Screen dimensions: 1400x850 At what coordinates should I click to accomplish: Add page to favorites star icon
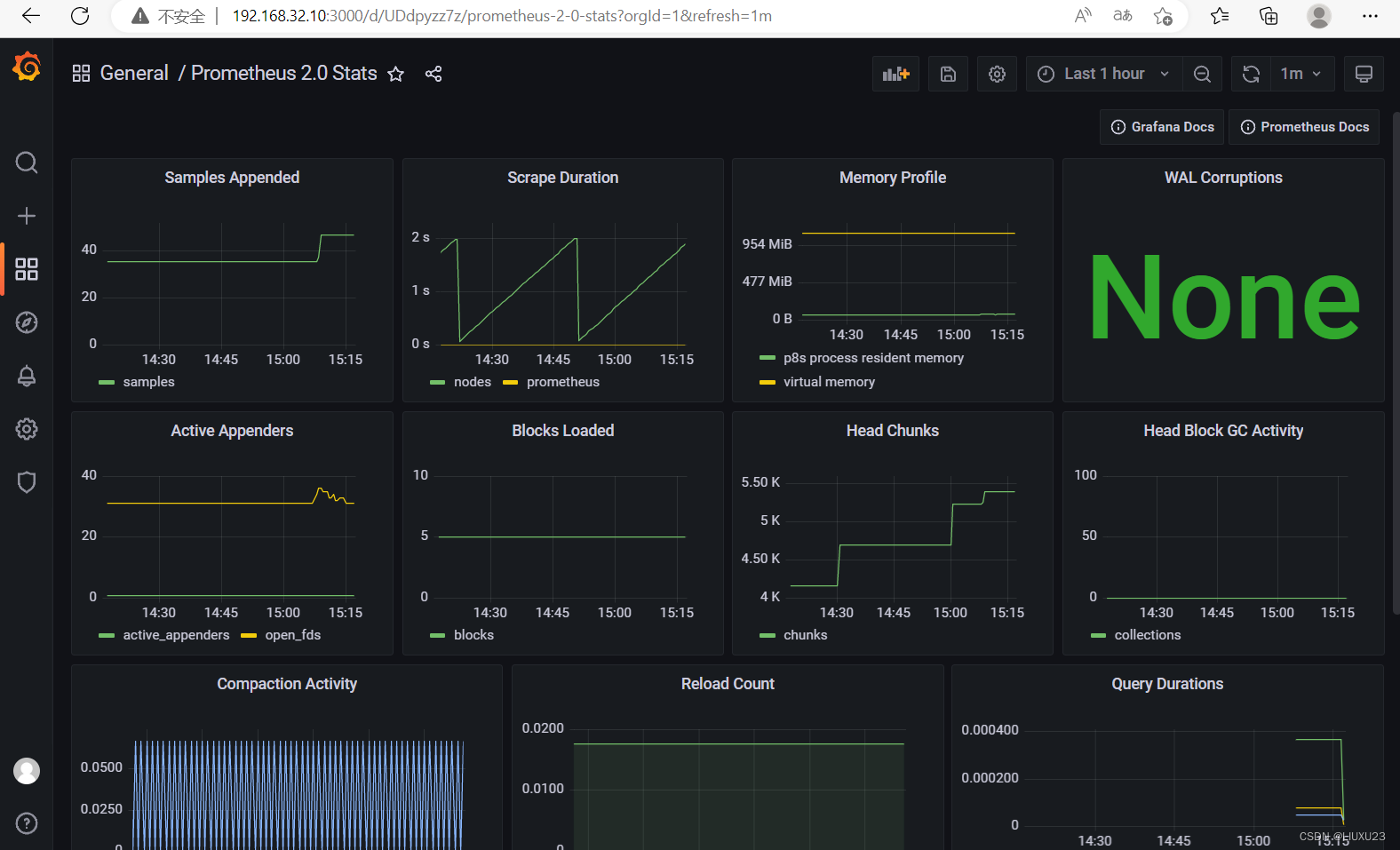[x=1163, y=16]
